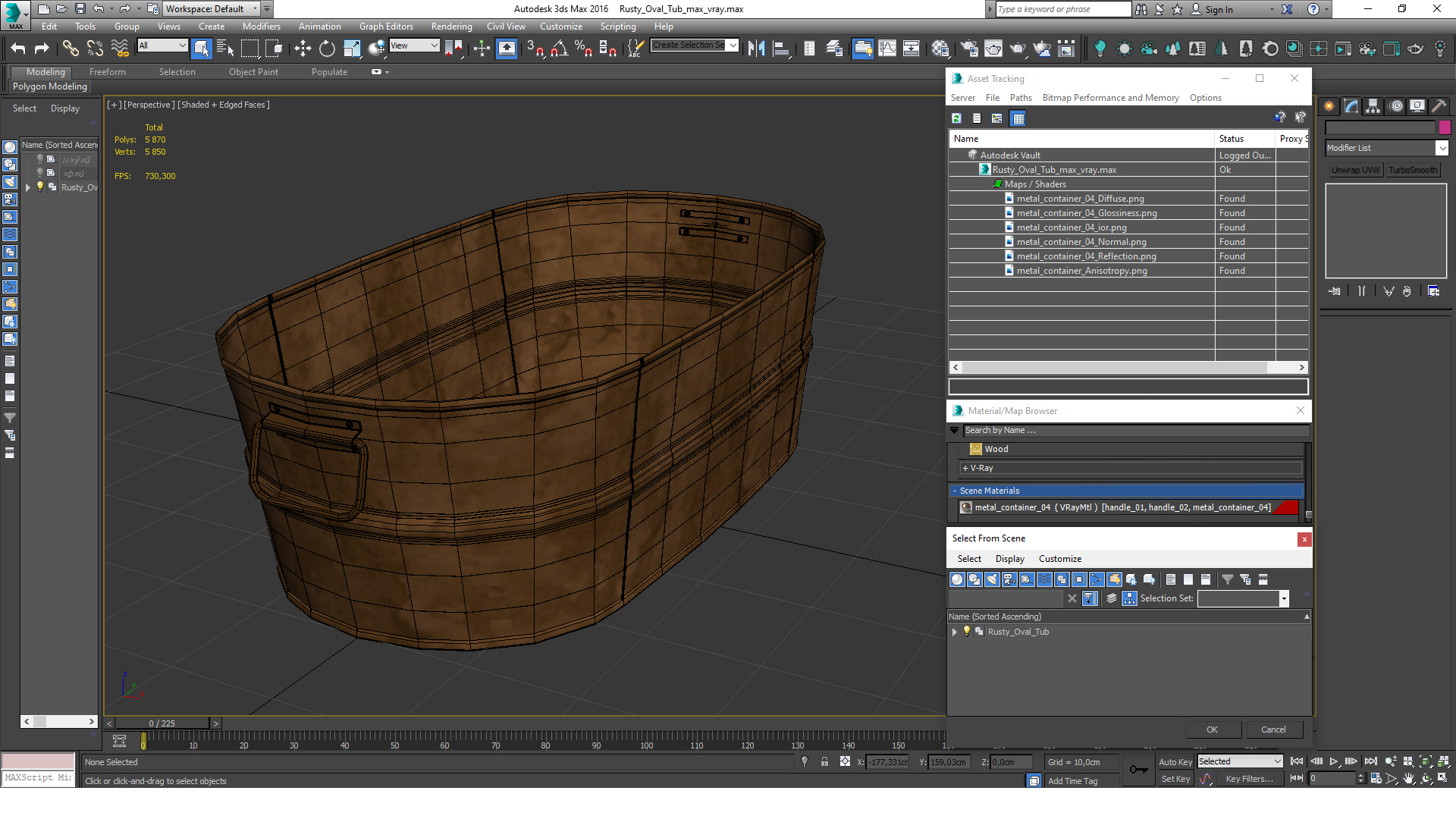Open the Rendering menu
Viewport: 1456px width, 819px height.
451,27
